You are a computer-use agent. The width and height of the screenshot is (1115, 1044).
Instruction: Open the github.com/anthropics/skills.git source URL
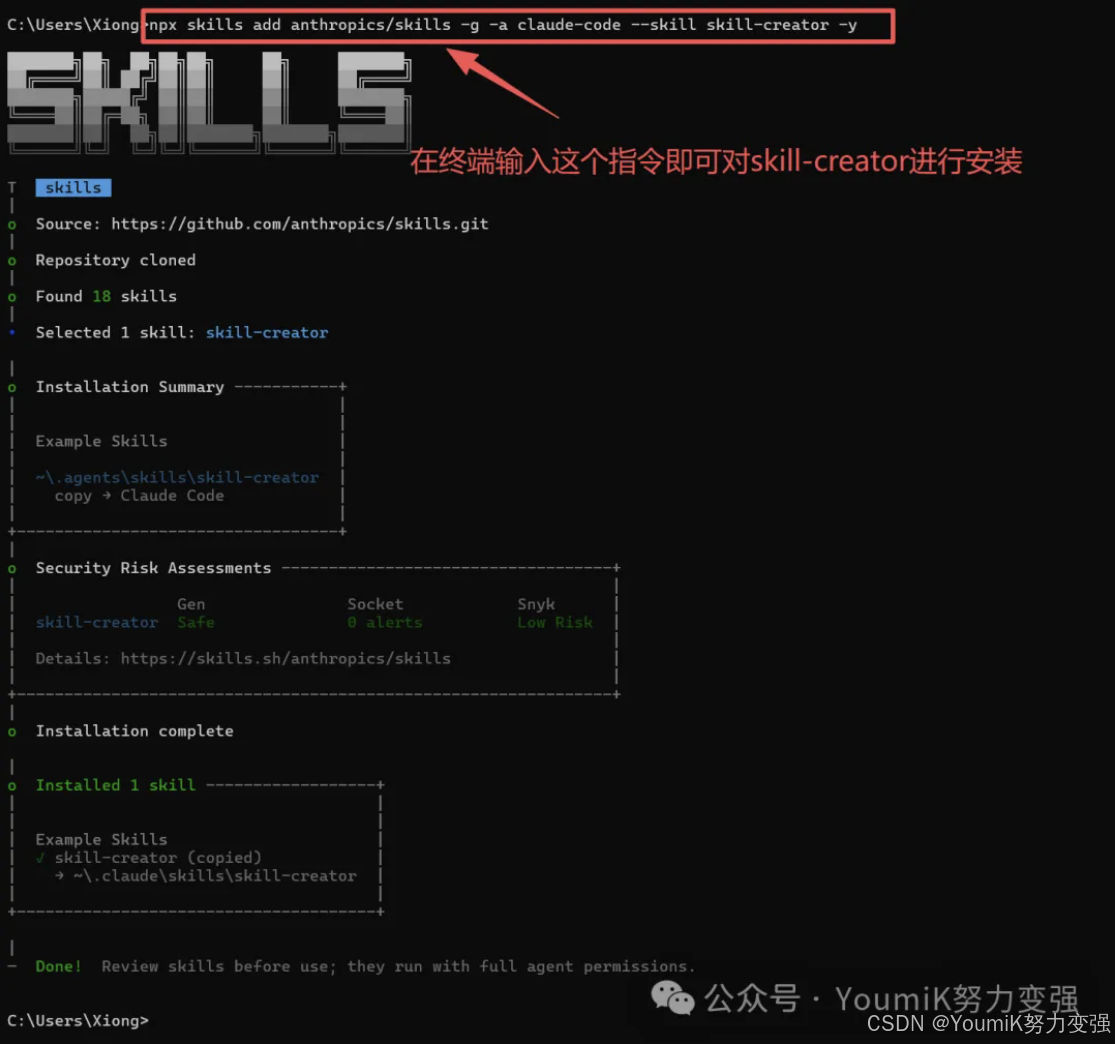[x=299, y=224]
